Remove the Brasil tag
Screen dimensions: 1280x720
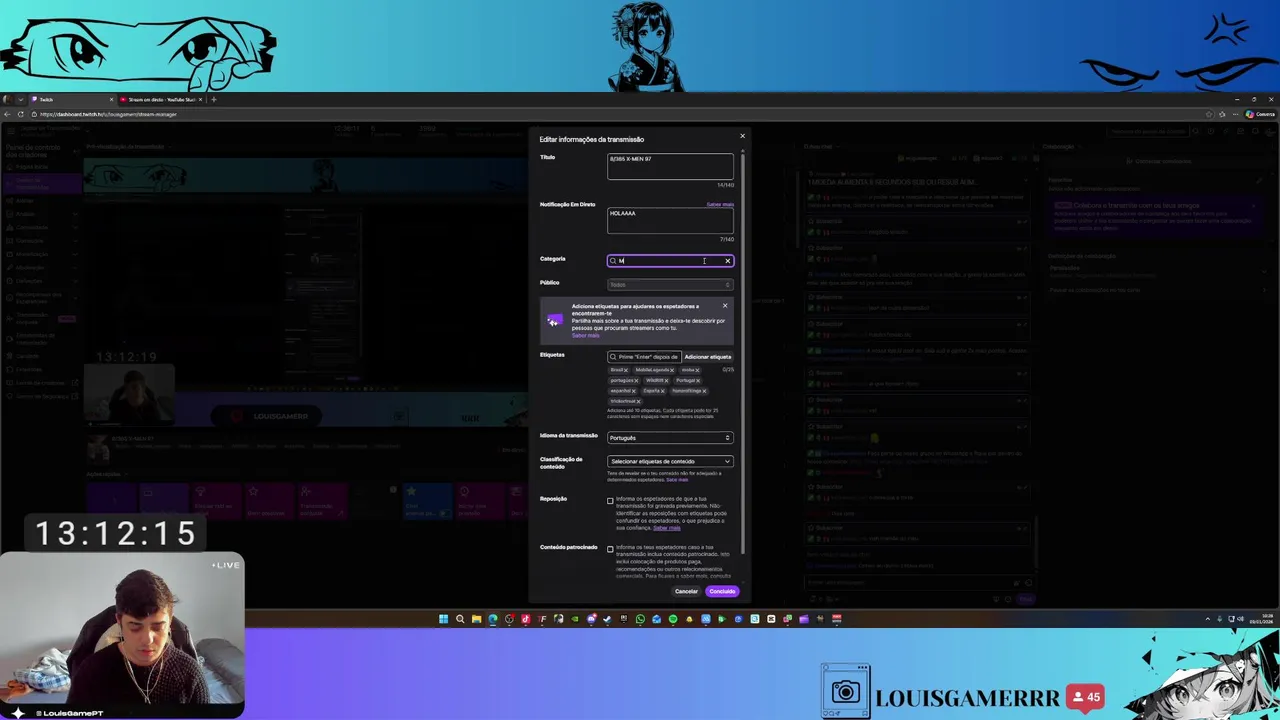[626, 370]
